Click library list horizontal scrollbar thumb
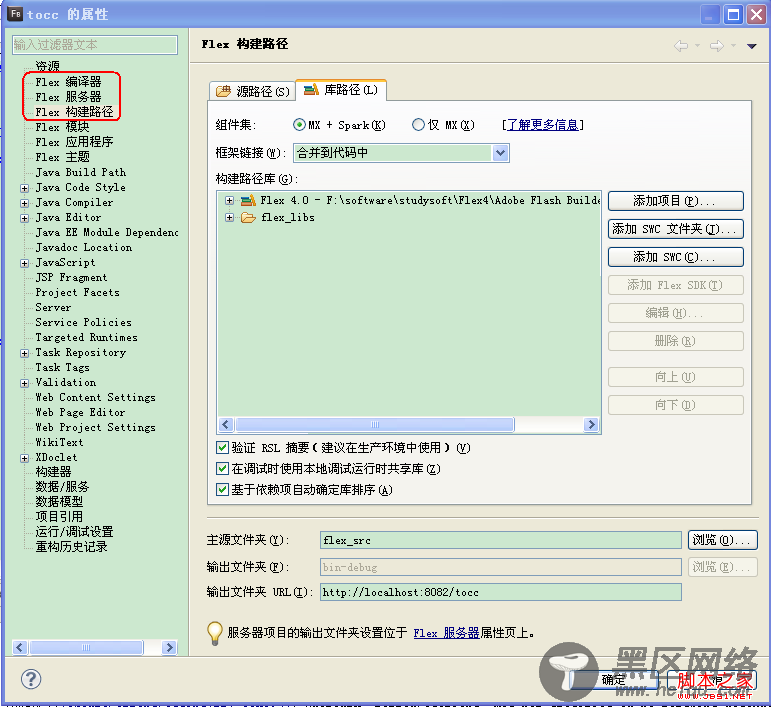Viewport: 771px width, 707px height. click(375, 424)
